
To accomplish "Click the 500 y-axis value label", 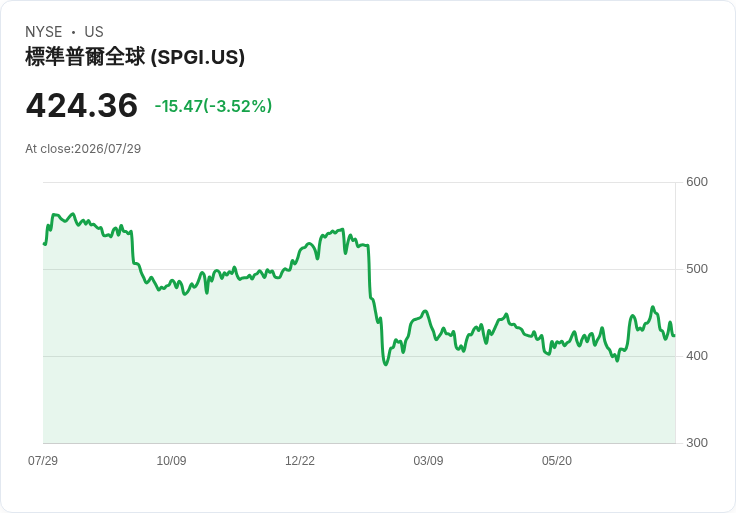I will 697,269.
